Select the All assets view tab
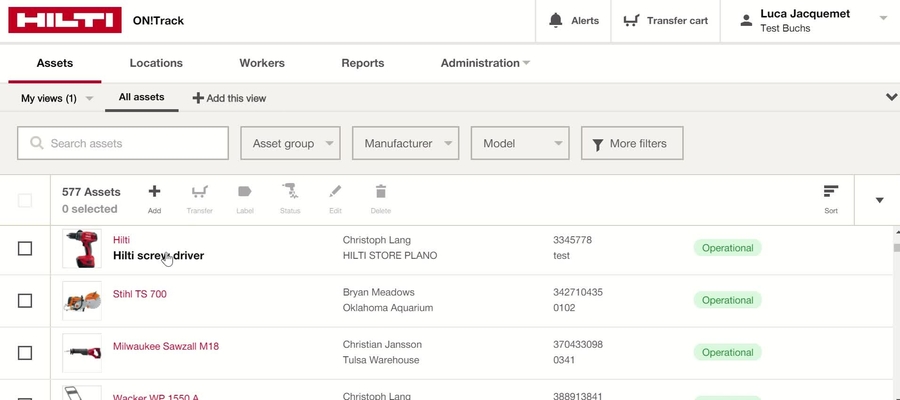The width and height of the screenshot is (900, 400). (141, 97)
